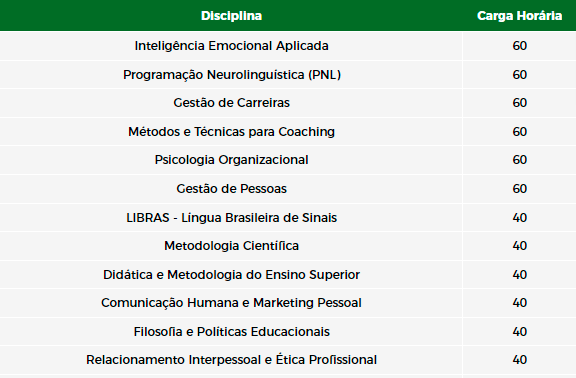
Task: Select Programação Neurolinguística (PNL) discipline
Action: 232,75
